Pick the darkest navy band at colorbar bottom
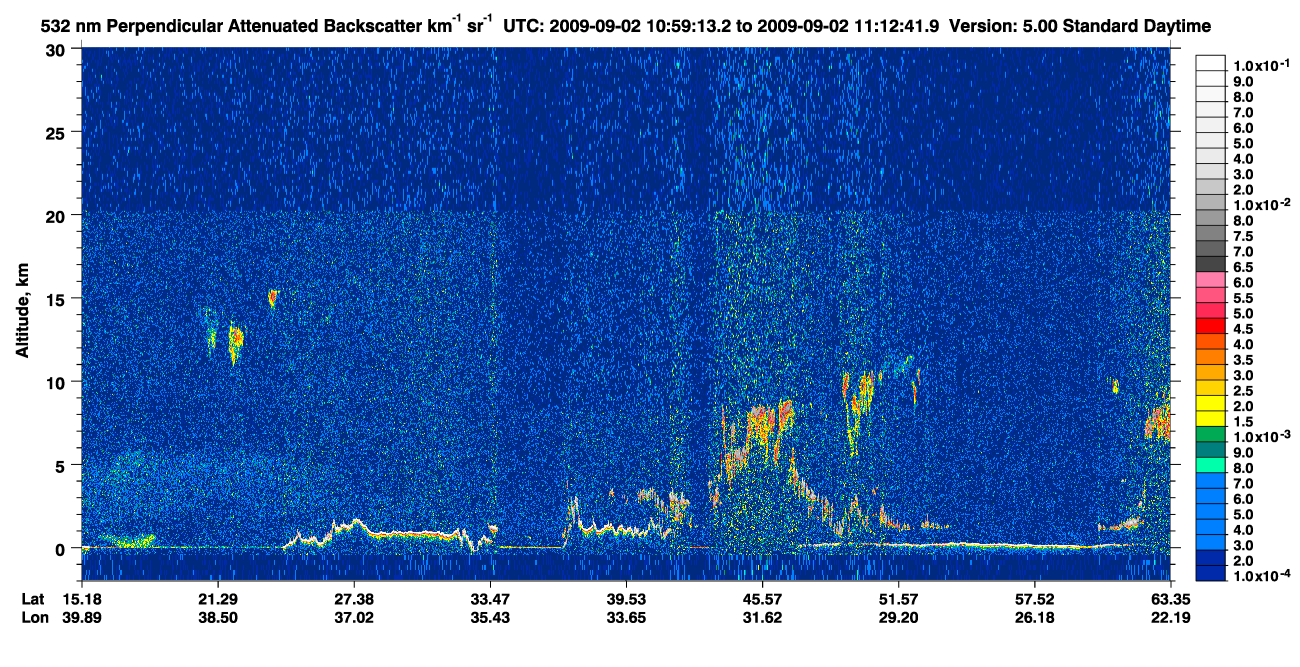The width and height of the screenshot is (1300, 667). [x=1210, y=574]
